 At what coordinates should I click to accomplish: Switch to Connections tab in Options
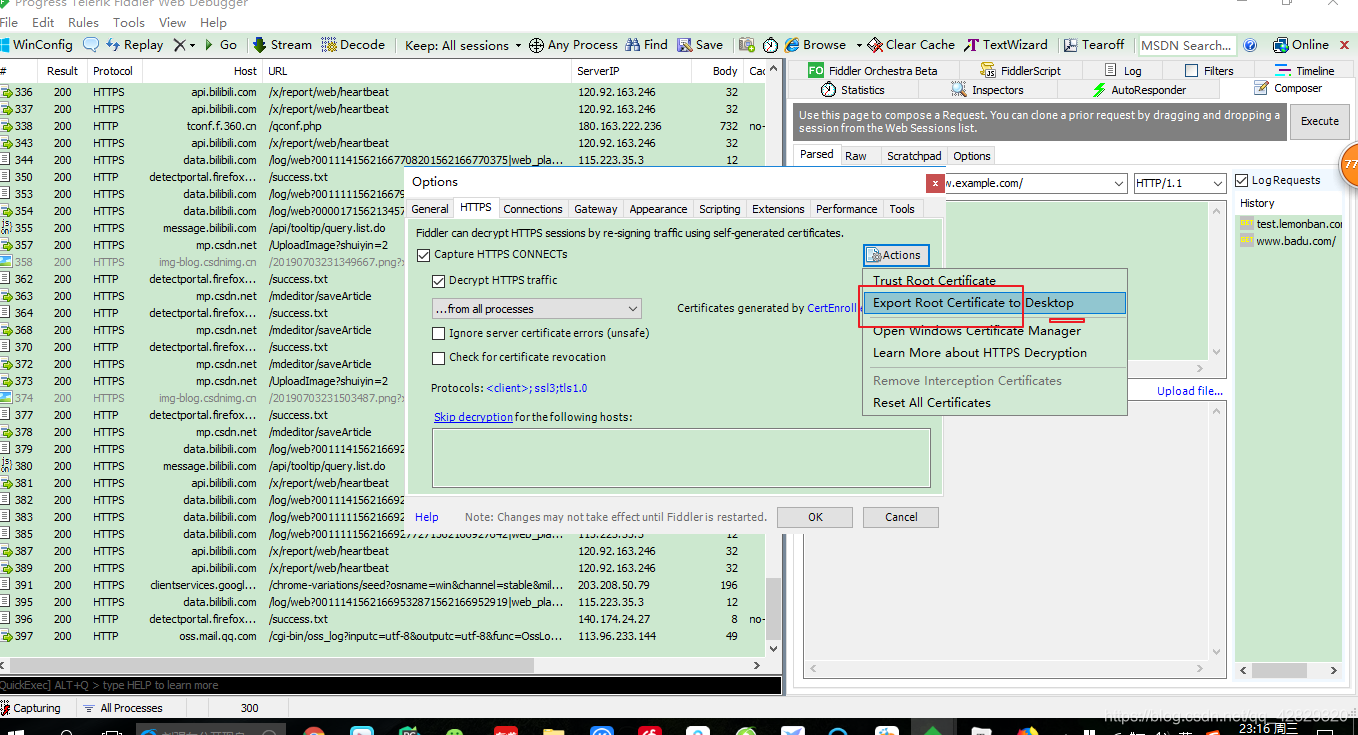click(533, 209)
